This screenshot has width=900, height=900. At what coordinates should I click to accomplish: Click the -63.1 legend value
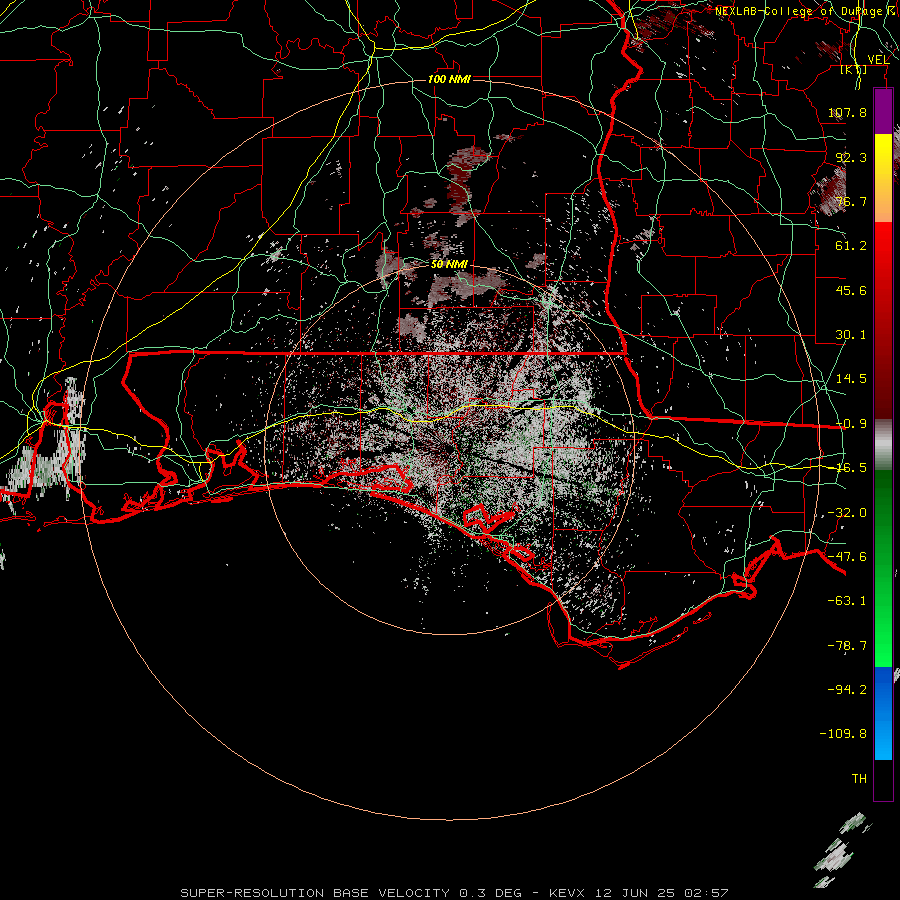(x=847, y=601)
